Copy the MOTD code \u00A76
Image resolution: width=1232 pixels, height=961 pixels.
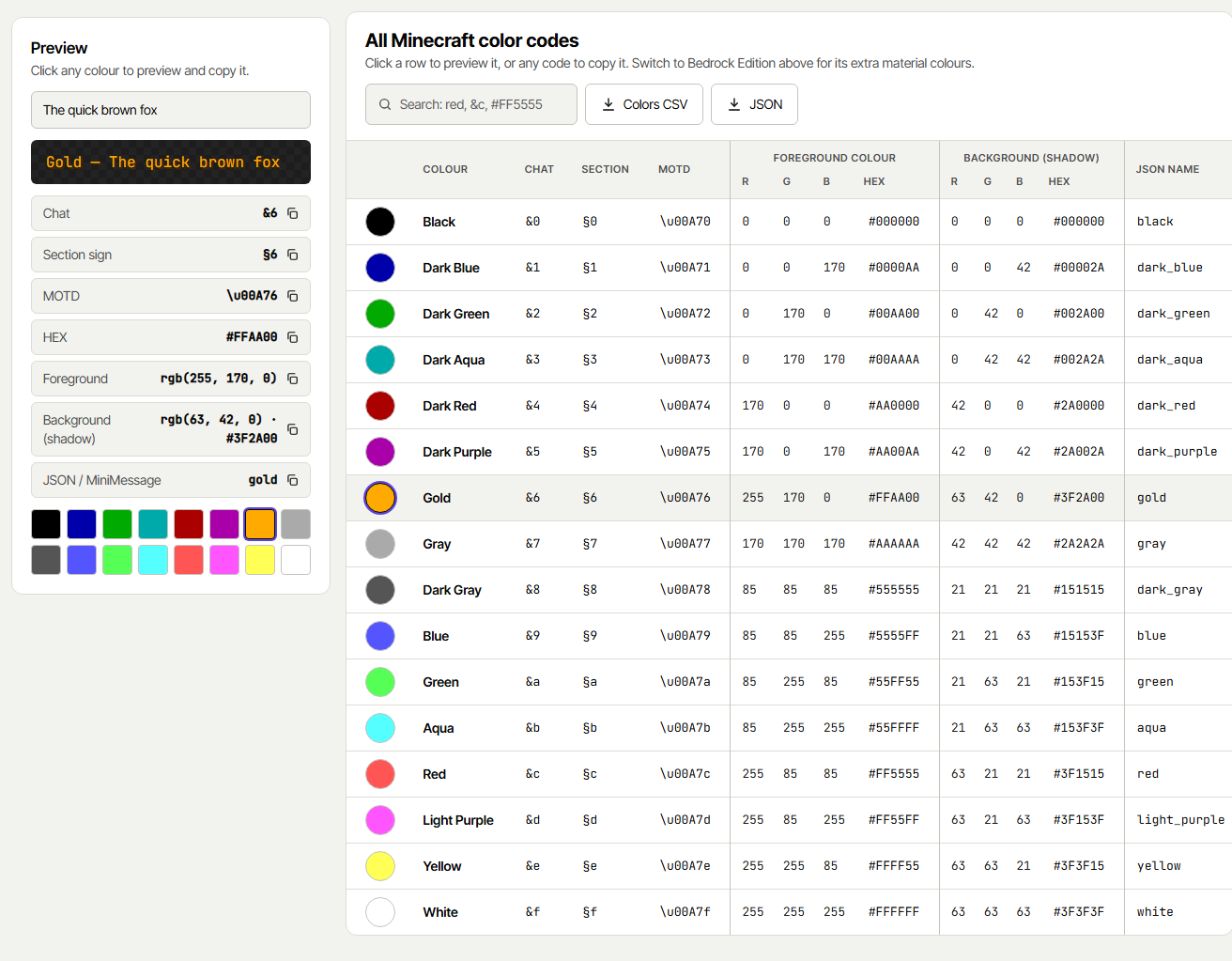click(292, 296)
